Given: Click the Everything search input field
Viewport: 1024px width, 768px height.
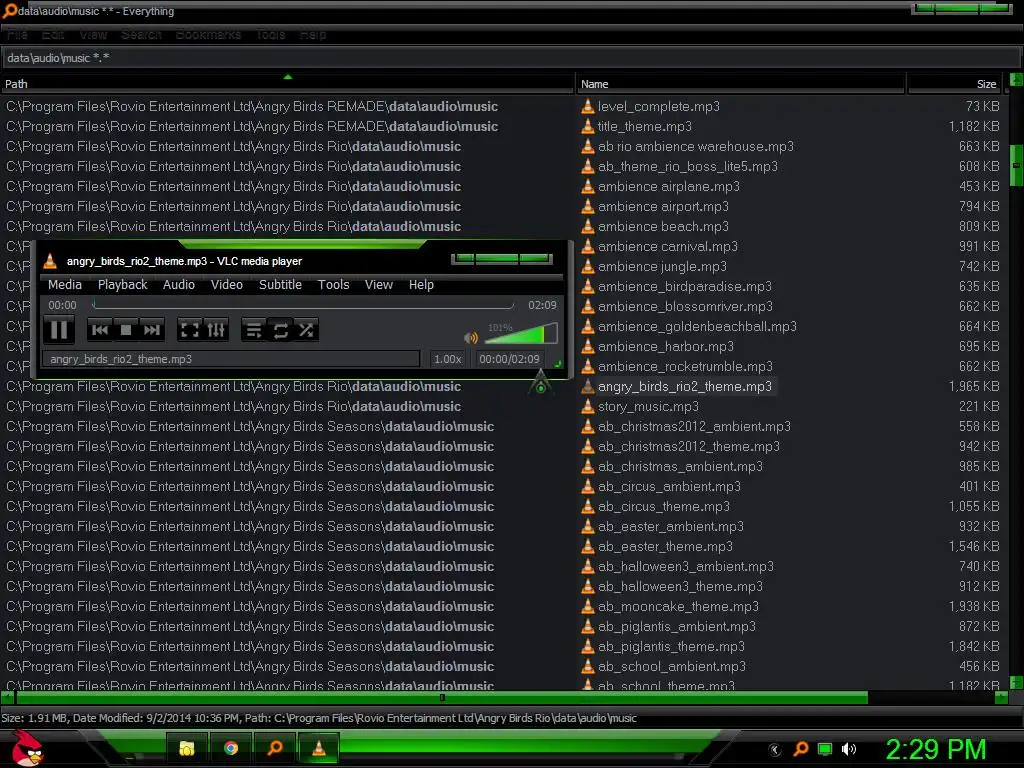Looking at the screenshot, I should tap(509, 58).
